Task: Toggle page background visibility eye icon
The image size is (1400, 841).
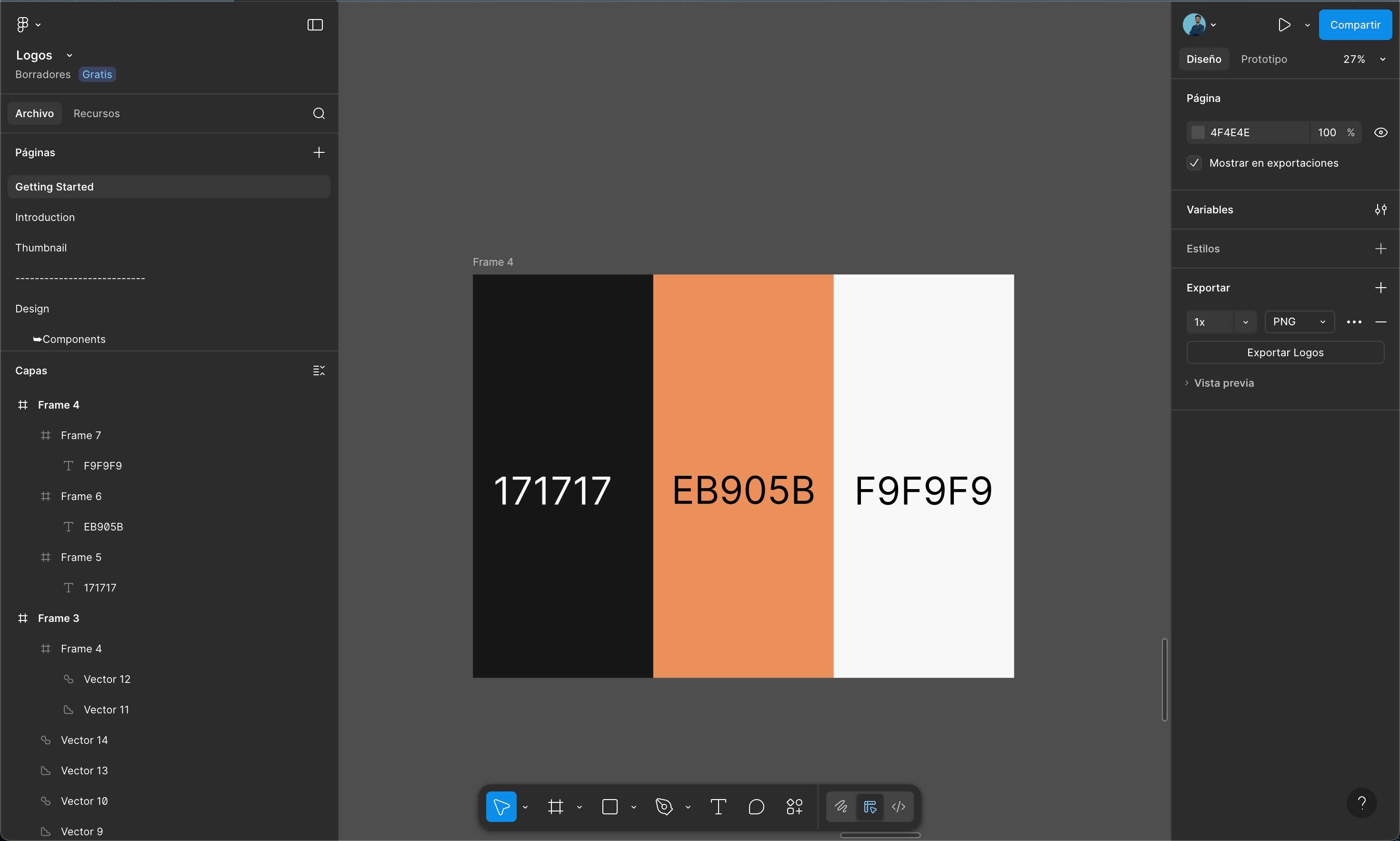Action: (1380, 132)
